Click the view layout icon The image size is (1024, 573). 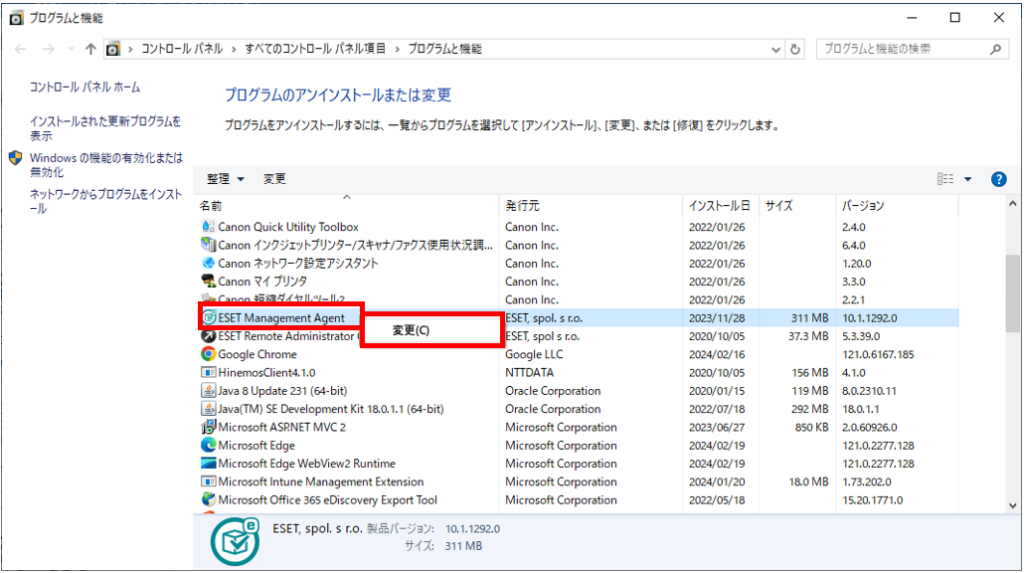[945, 179]
